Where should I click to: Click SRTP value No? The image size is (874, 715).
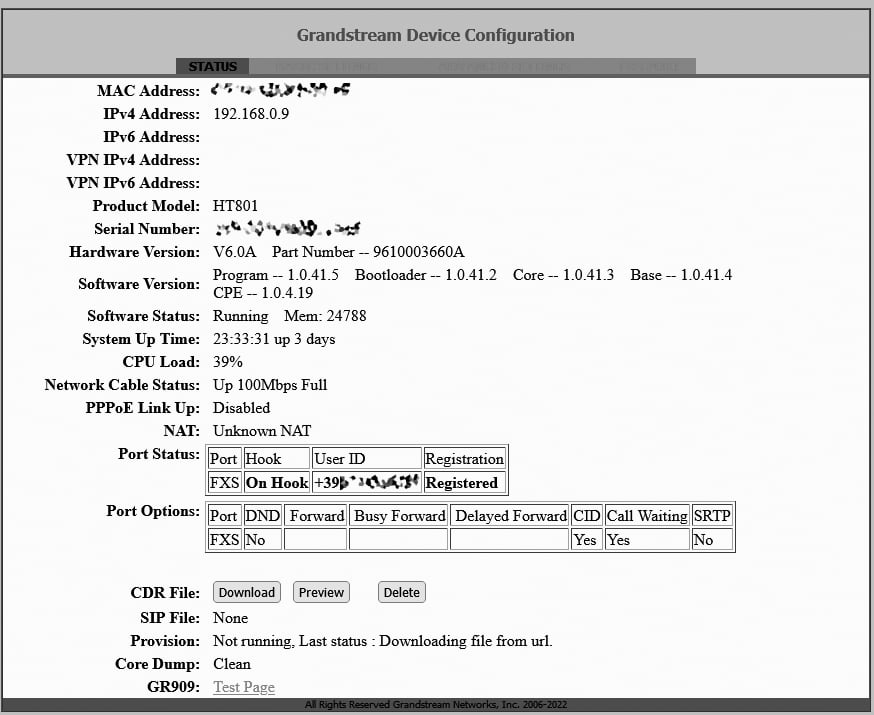point(712,539)
